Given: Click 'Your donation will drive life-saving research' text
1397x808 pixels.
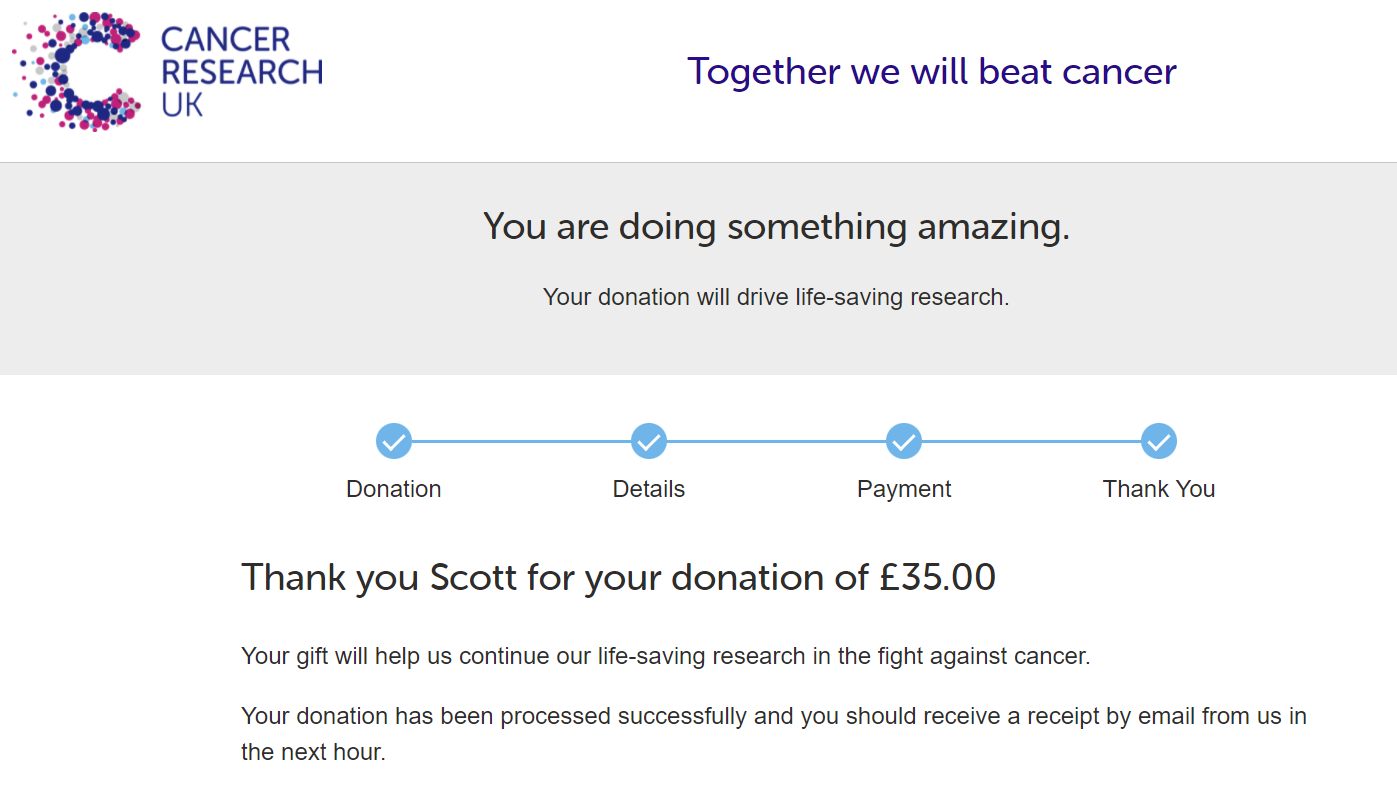Looking at the screenshot, I should click(x=776, y=297).
